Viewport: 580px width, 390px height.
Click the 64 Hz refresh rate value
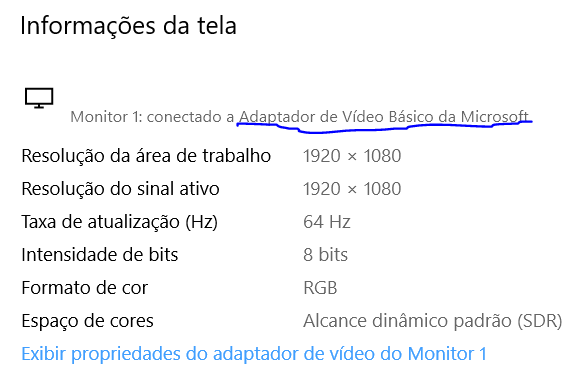327,222
